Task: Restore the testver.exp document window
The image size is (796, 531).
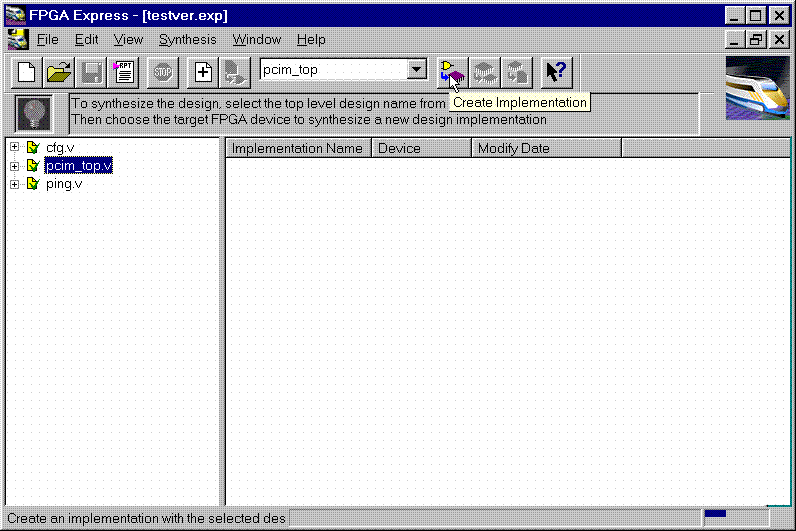Action: (756, 40)
